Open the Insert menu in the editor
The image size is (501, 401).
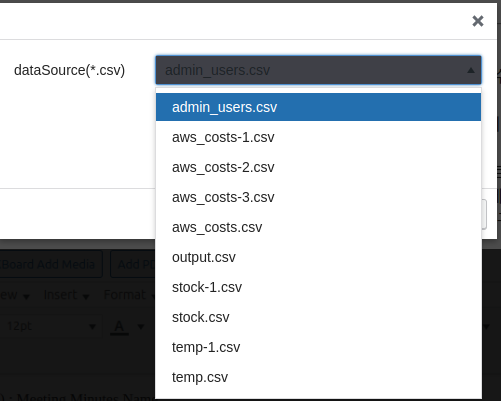[66, 295]
